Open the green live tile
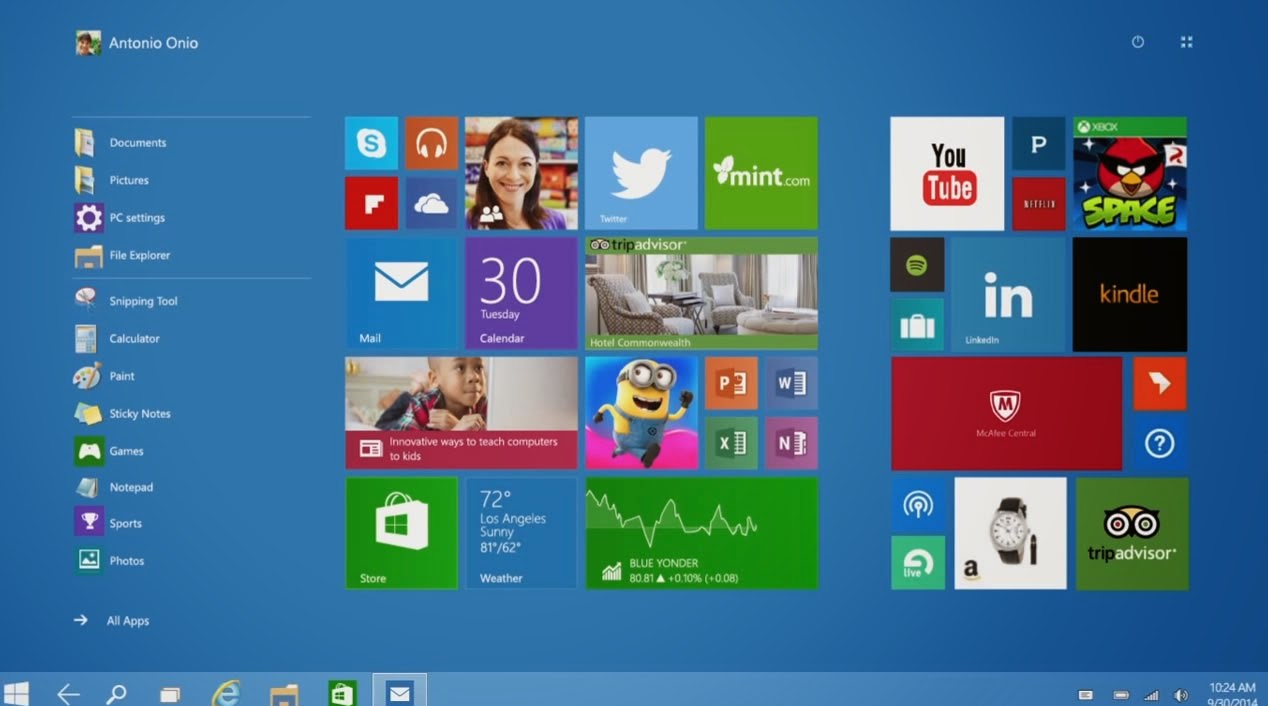Image resolution: width=1268 pixels, height=706 pixels. point(918,563)
